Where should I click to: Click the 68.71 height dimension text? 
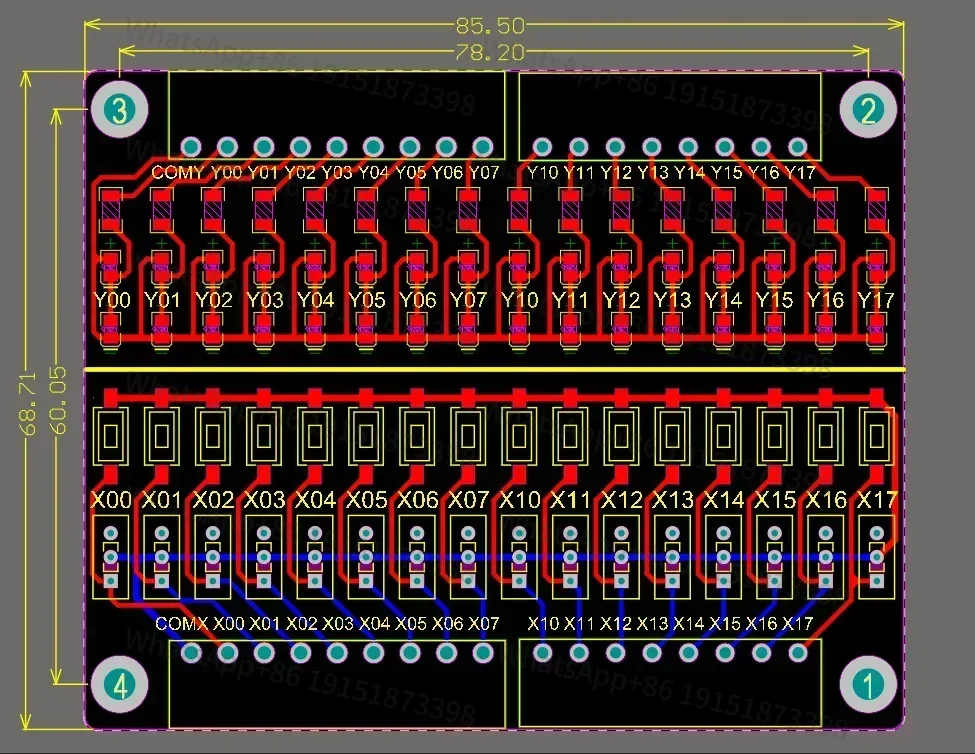pos(28,403)
